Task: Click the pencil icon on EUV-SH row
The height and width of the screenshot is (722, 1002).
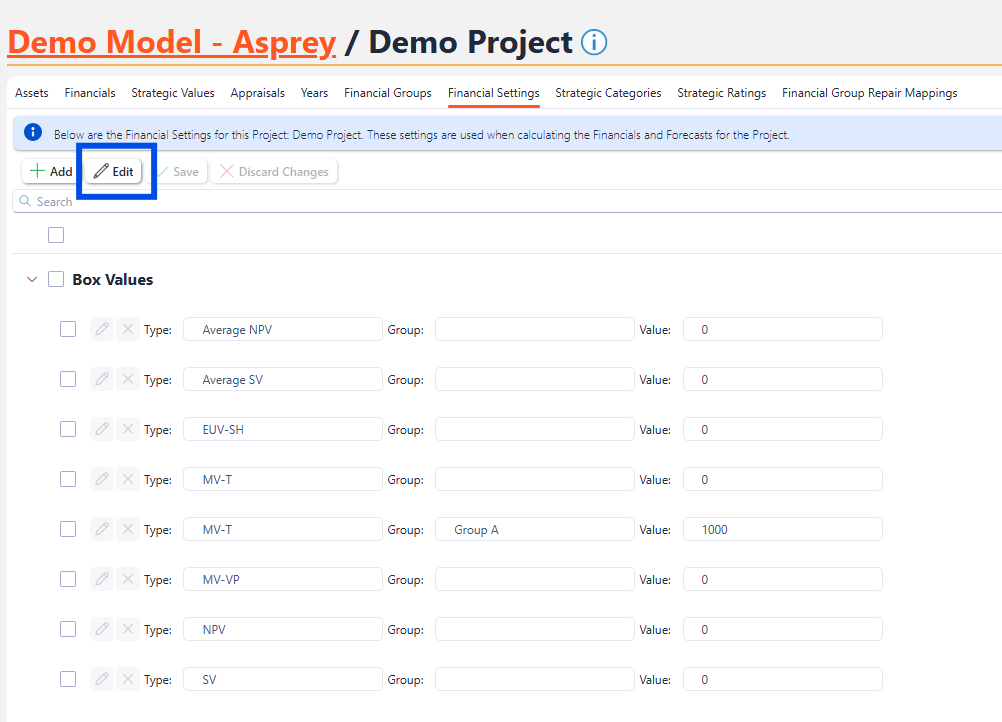Action: coord(102,429)
